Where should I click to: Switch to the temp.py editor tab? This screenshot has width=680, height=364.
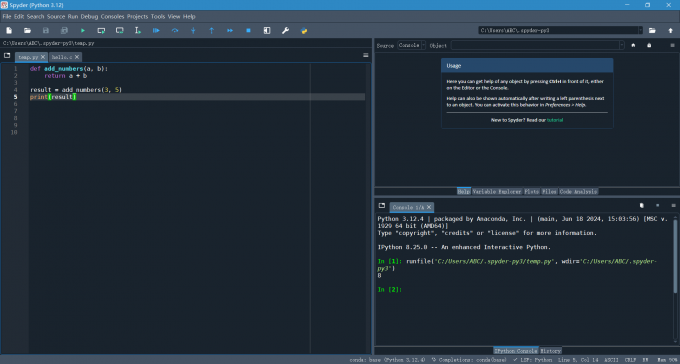pos(28,57)
